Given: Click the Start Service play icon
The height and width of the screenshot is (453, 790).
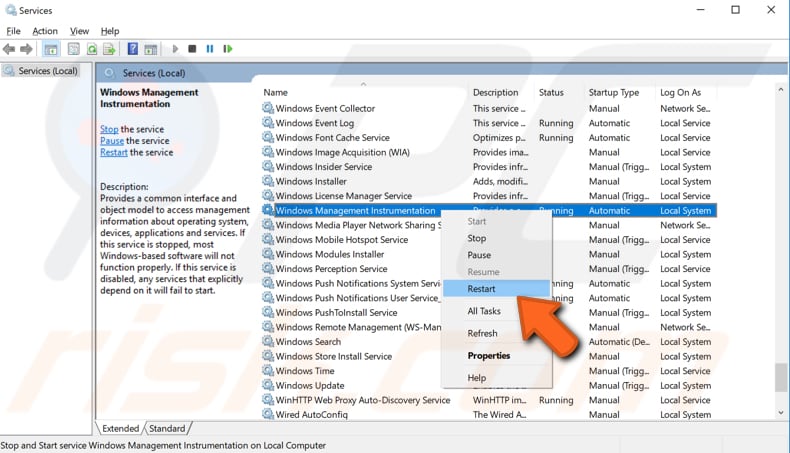Looking at the screenshot, I should [175, 49].
